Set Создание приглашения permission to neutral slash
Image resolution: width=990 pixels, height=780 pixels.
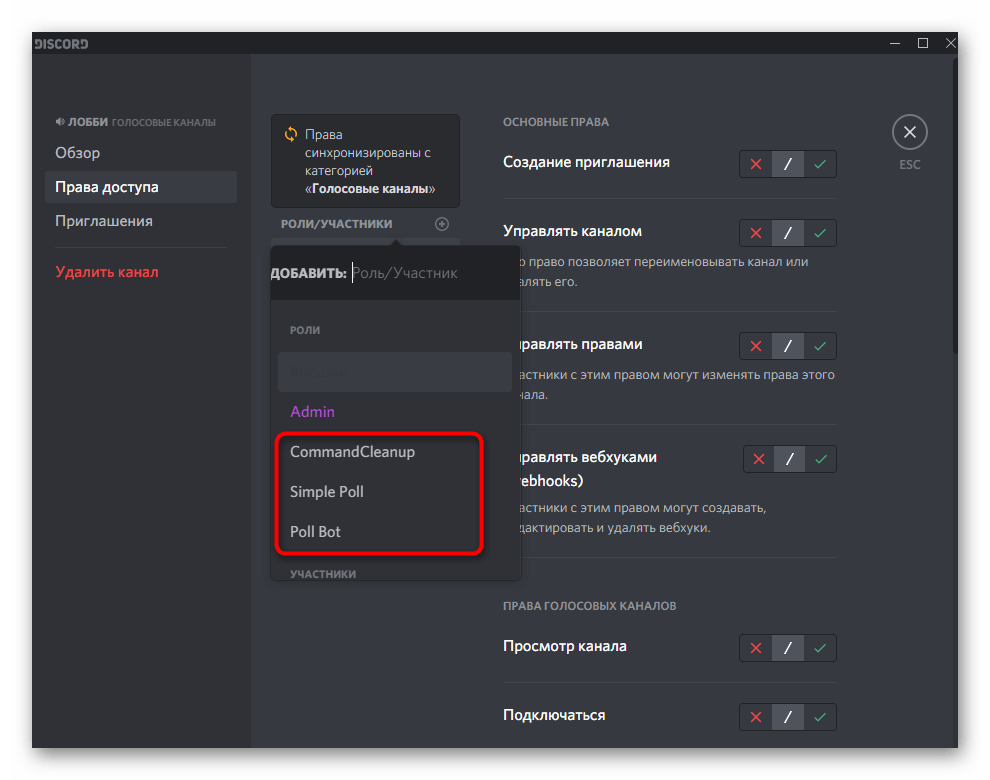point(787,164)
